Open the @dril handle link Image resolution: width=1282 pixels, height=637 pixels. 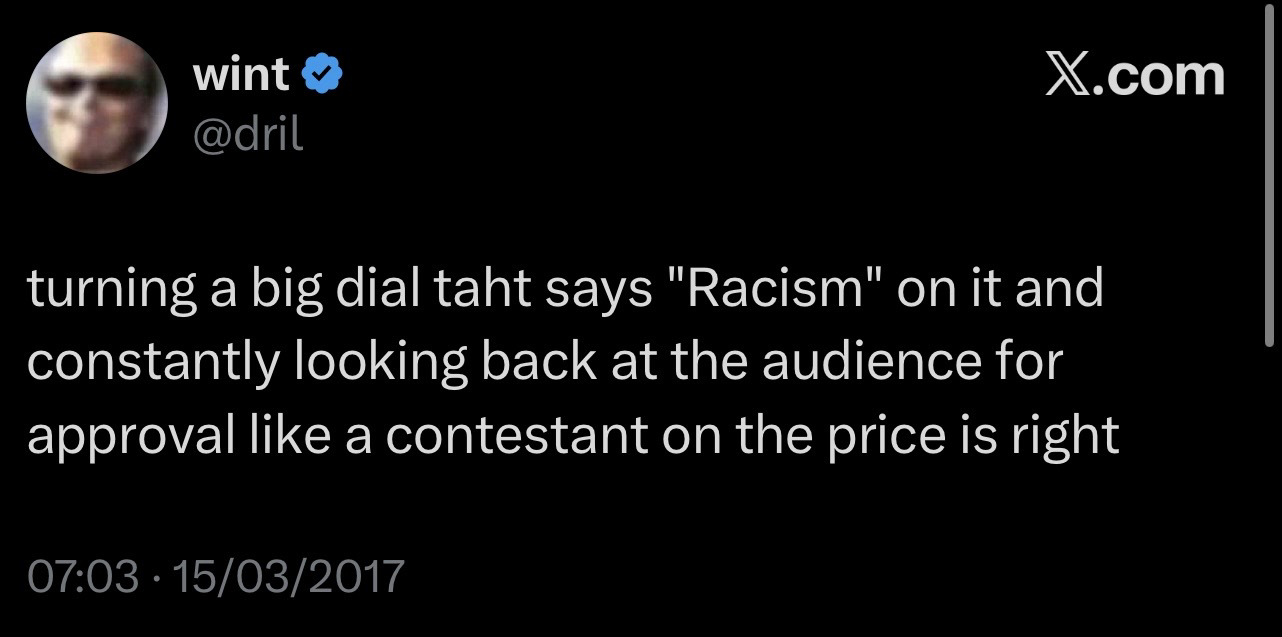point(247,134)
